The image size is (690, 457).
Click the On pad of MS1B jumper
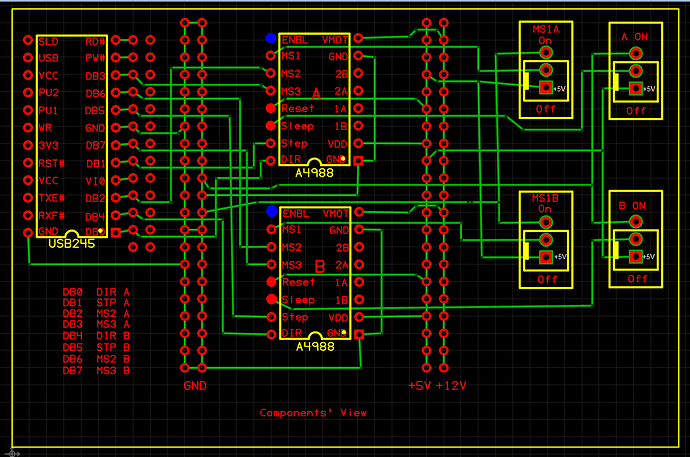(546, 220)
